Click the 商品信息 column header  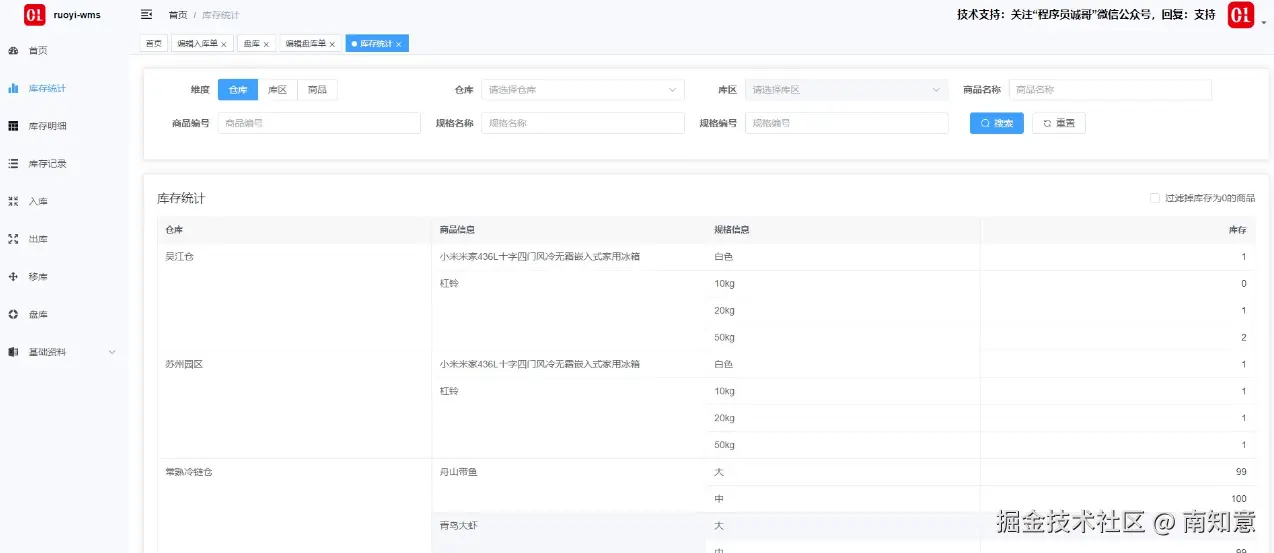click(569, 230)
